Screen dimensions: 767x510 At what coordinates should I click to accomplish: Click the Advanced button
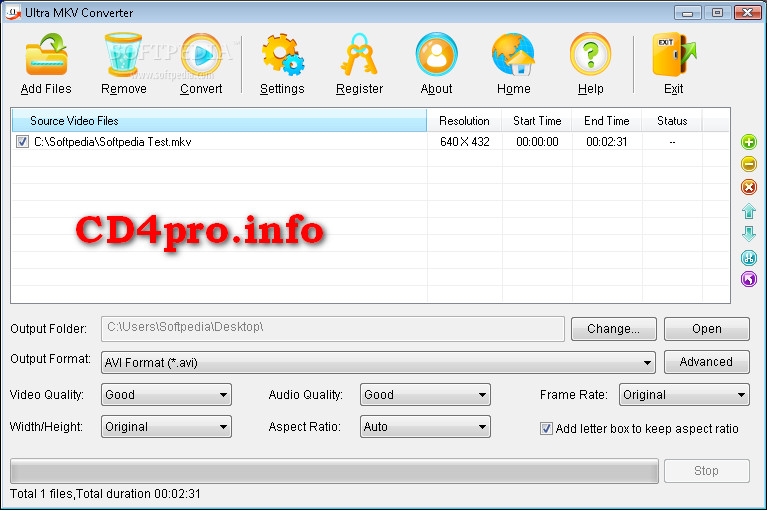click(x=706, y=362)
